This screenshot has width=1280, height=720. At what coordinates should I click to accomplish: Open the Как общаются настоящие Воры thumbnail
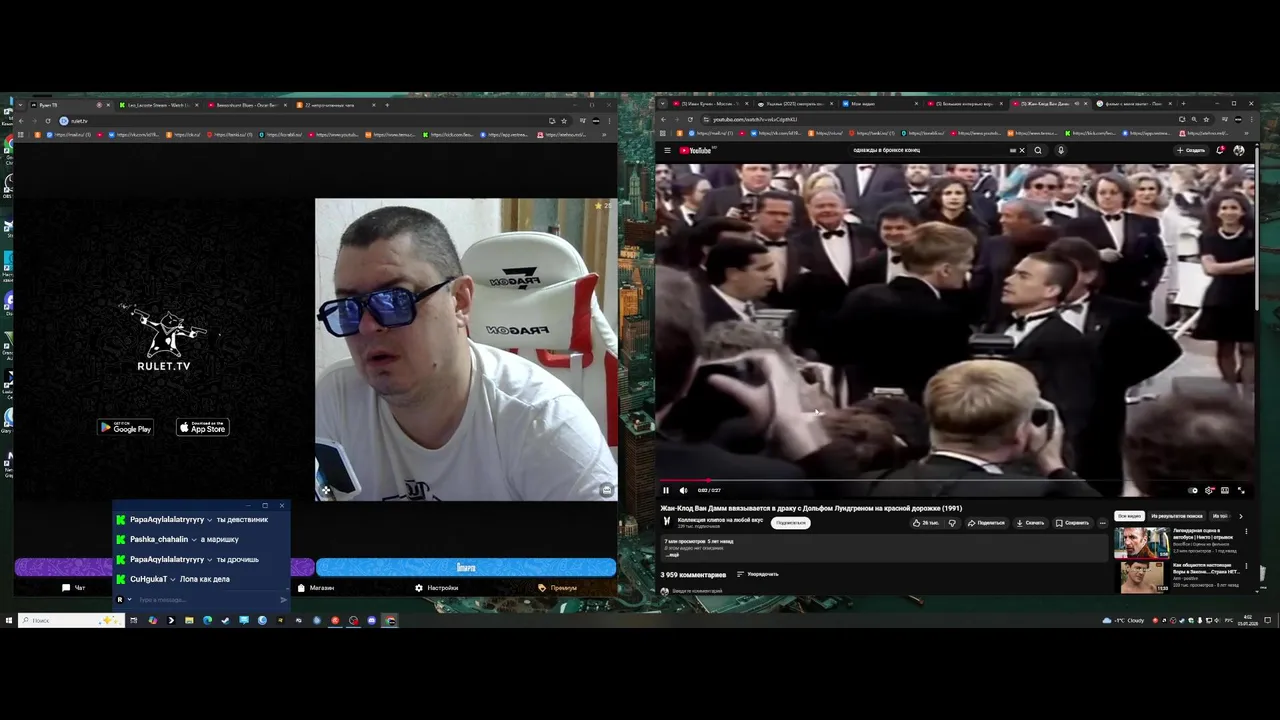click(x=1141, y=577)
